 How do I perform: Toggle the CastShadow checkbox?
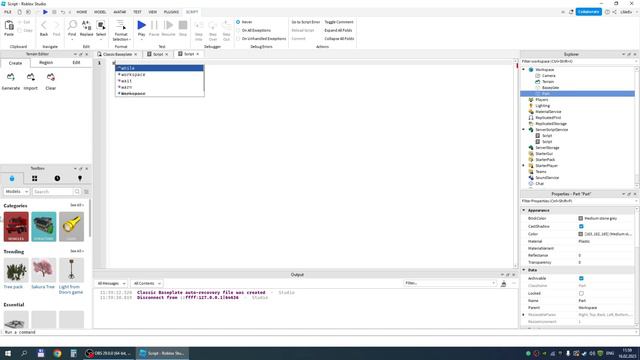pos(581,226)
